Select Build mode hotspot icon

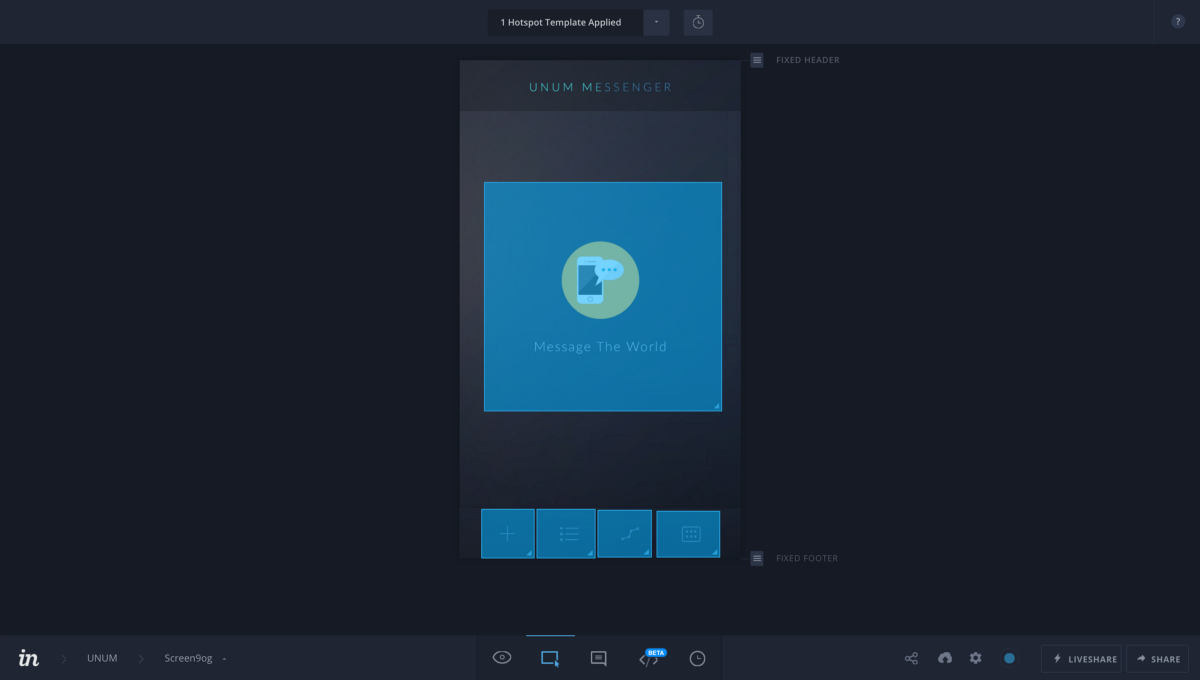pos(550,658)
